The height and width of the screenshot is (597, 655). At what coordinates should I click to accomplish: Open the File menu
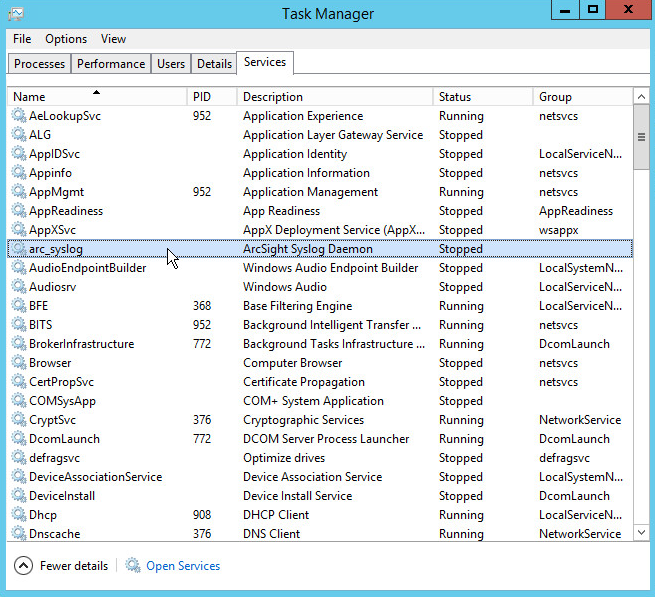pyautogui.click(x=22, y=39)
